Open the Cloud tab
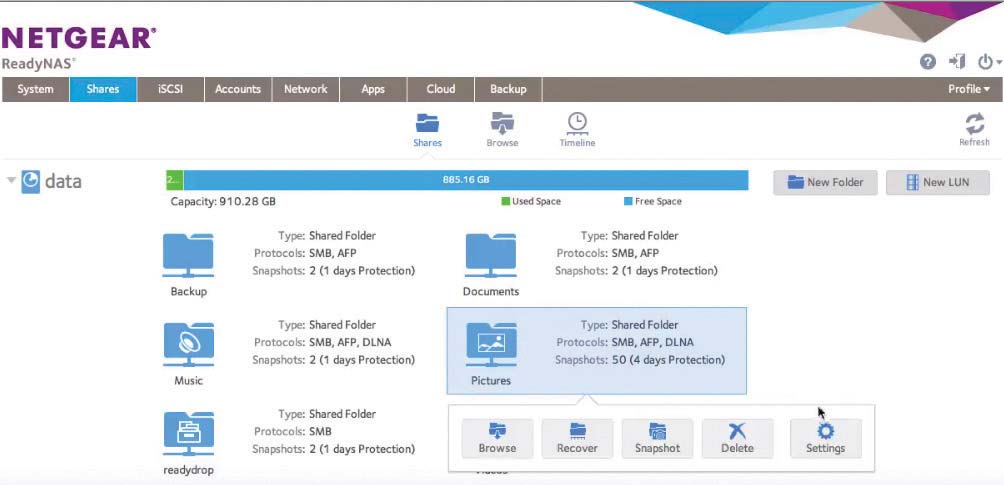Viewport: 1004px width, 485px height. pyautogui.click(x=441, y=90)
